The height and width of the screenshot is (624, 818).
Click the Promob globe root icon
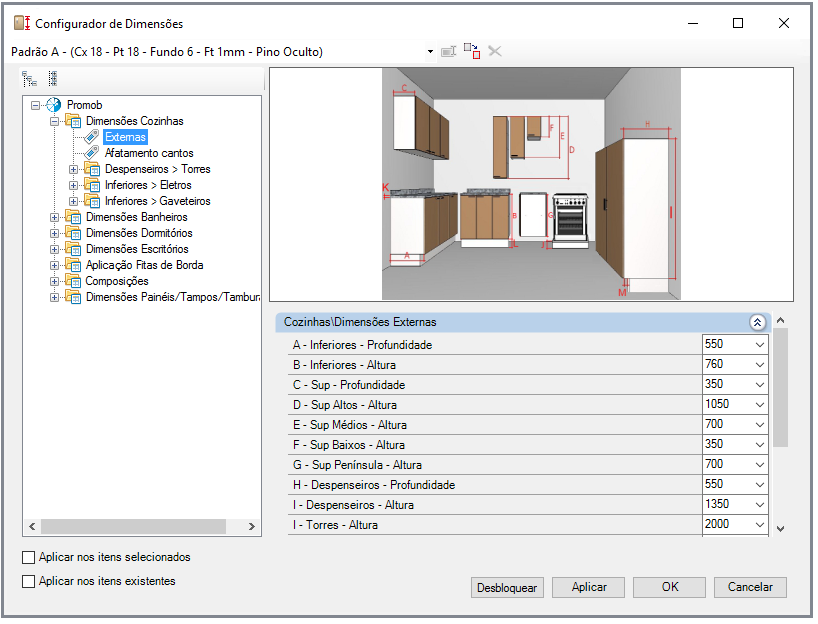coord(54,105)
